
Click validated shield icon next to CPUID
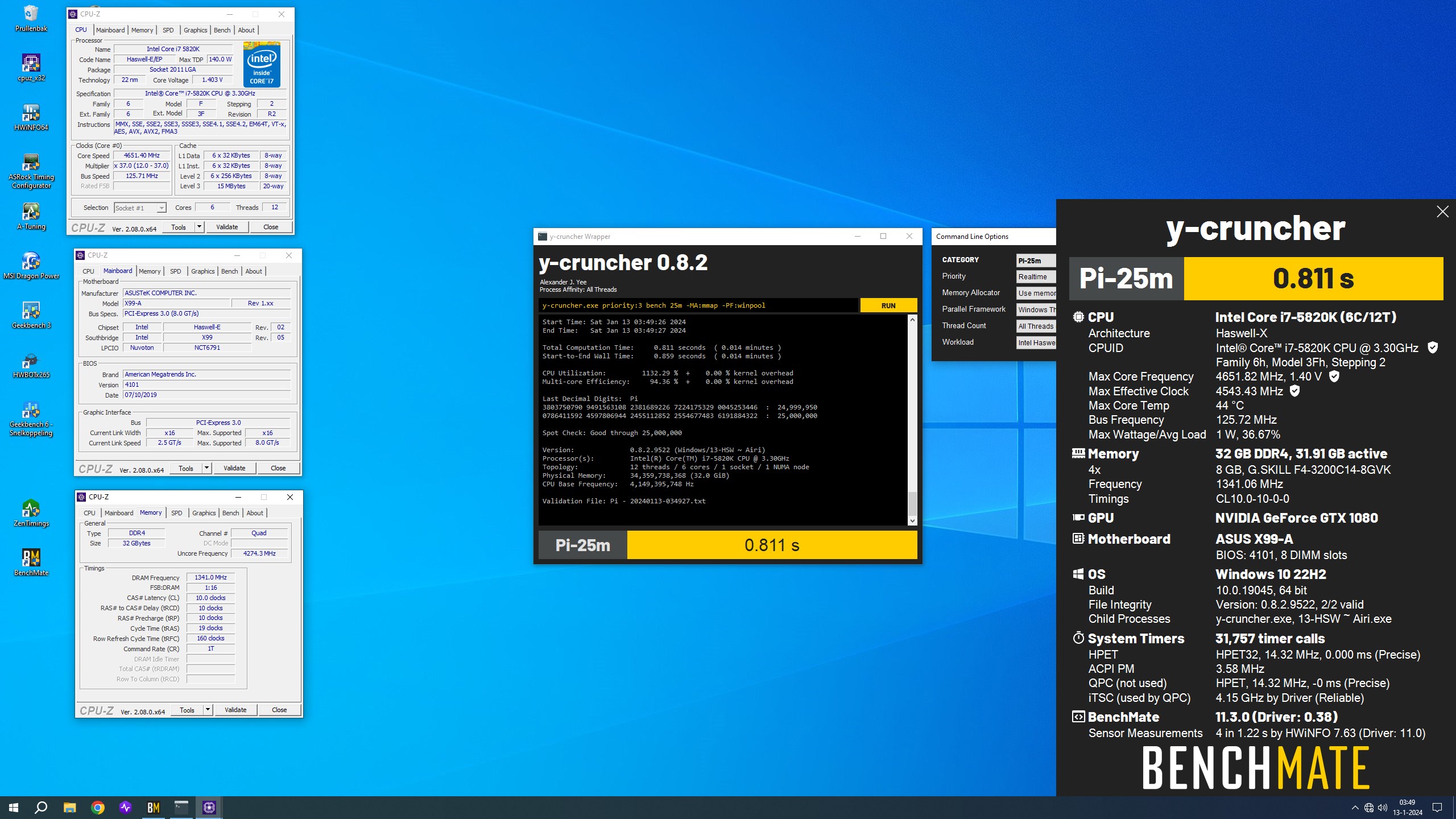tap(1433, 348)
